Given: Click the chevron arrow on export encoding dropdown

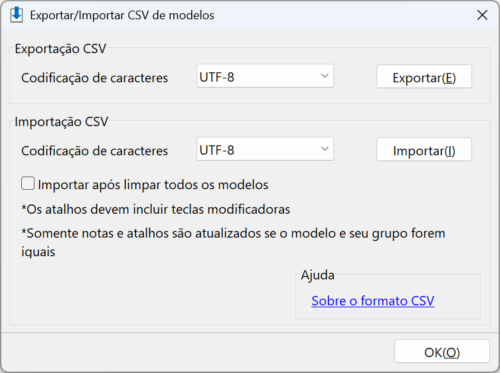Looking at the screenshot, I should 325,76.
